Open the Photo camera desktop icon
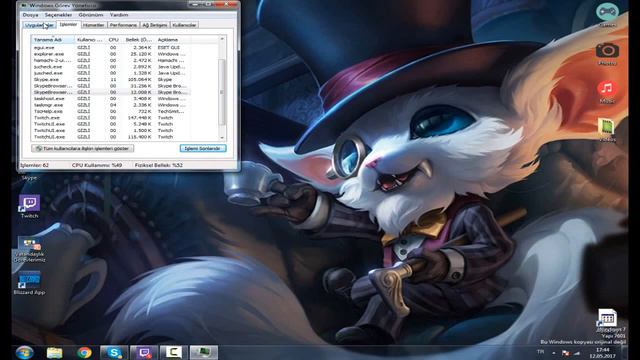 (607, 53)
